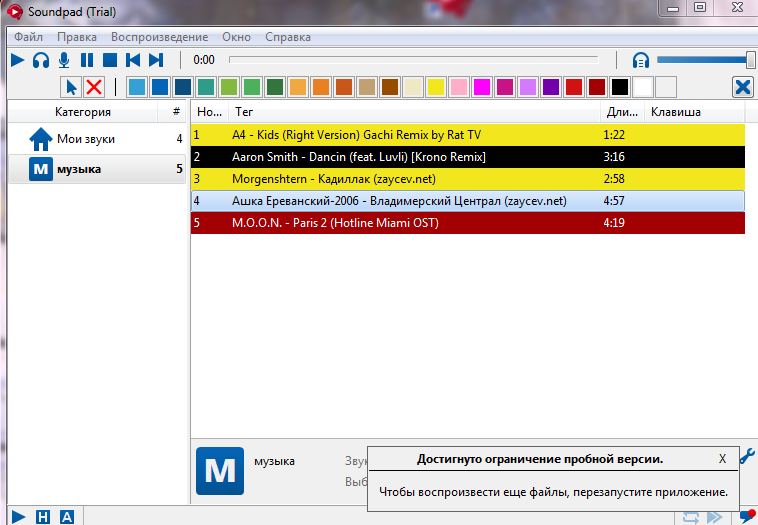The width and height of the screenshot is (758, 525).
Task: Pause the current sound
Action: point(87,60)
